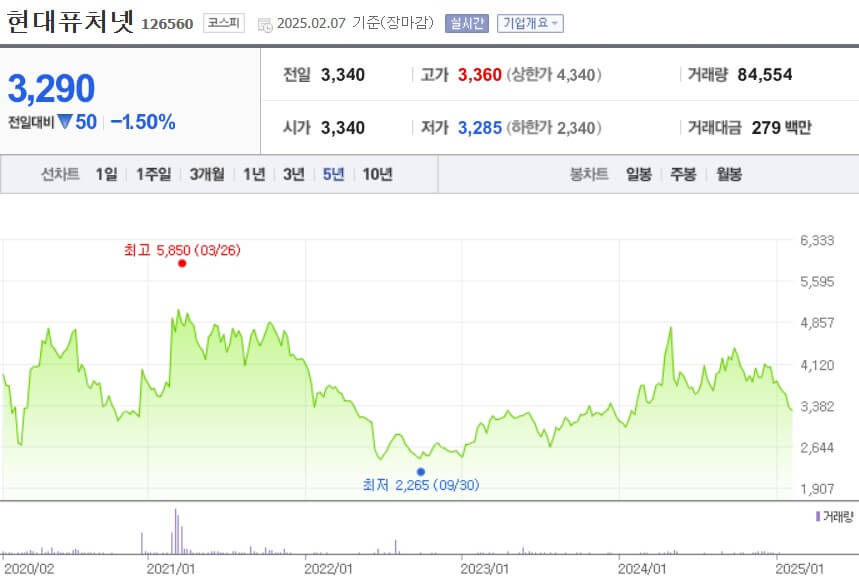Click the stock name 현대퓨처넷

[x=71, y=22]
